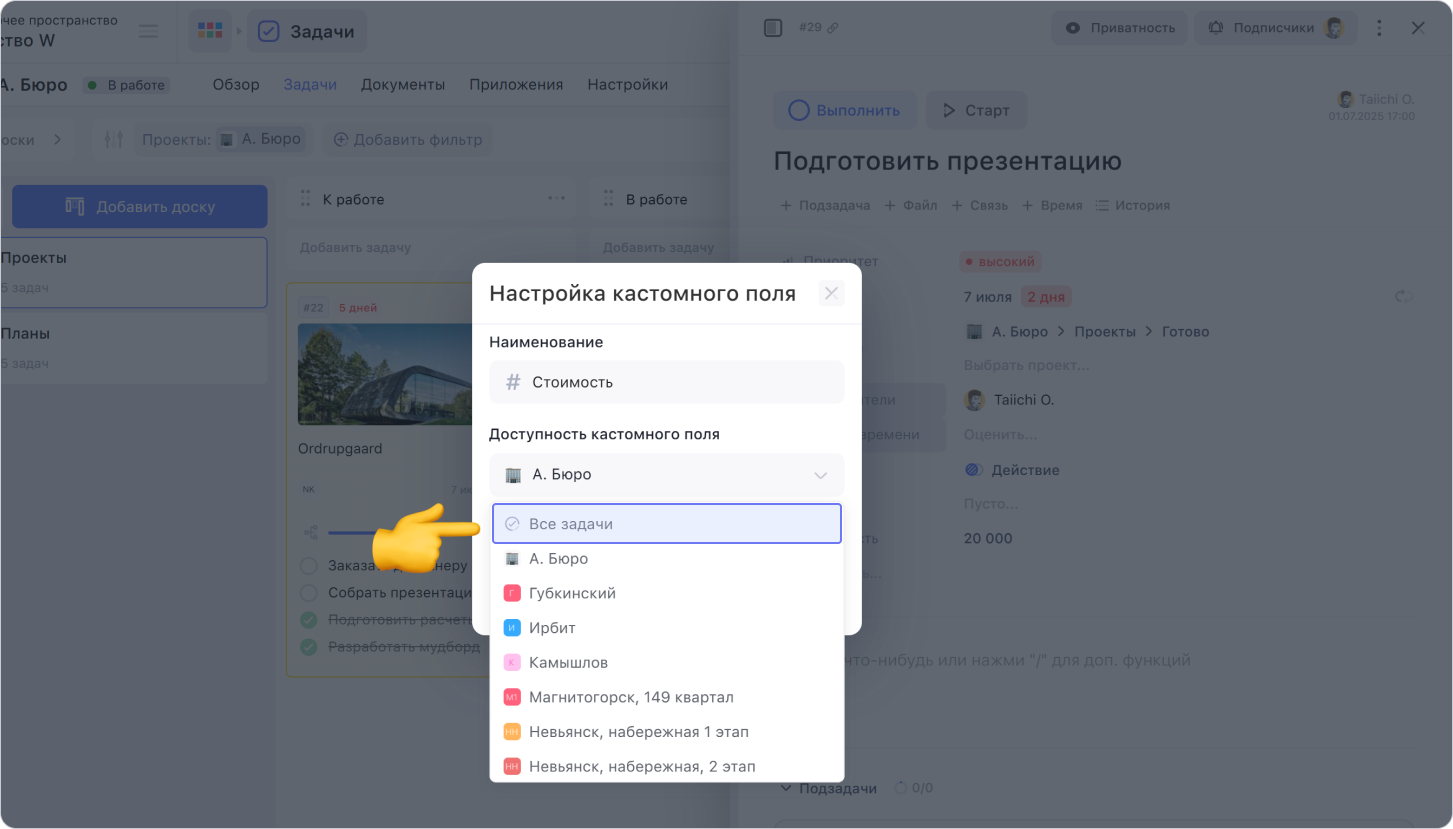Screen dimensions: 1453x829
Task: Click the blue Ирбит project icon
Action: (x=512, y=628)
